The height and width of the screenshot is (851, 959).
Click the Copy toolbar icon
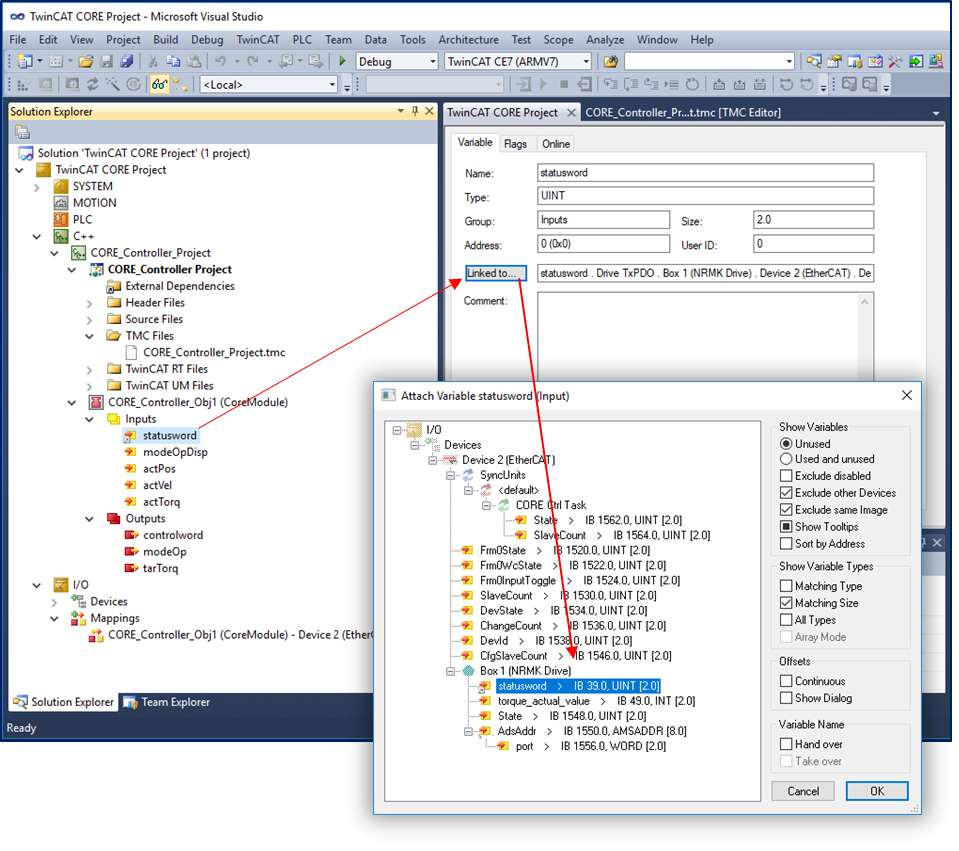[173, 61]
